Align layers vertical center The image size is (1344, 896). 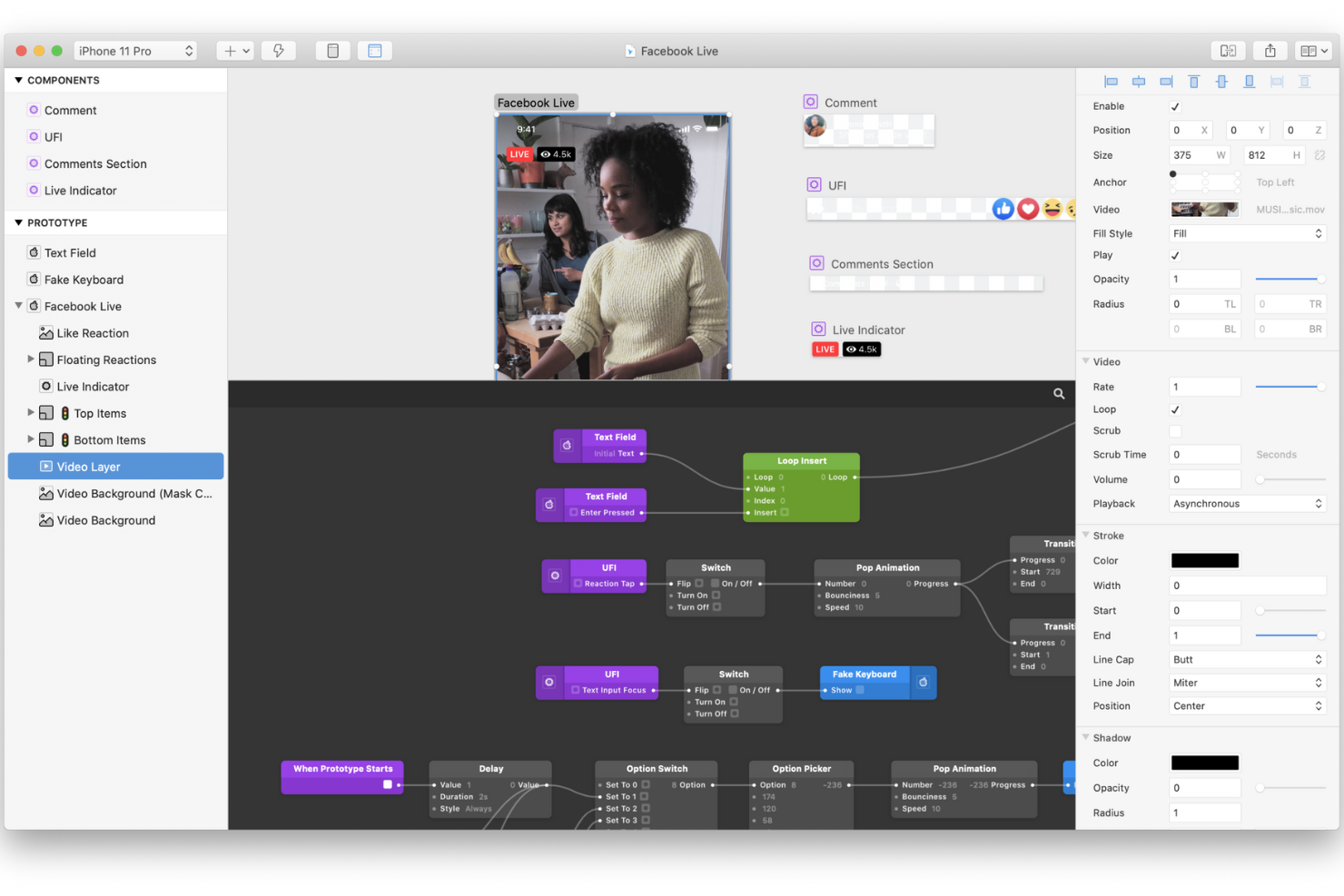1221,82
